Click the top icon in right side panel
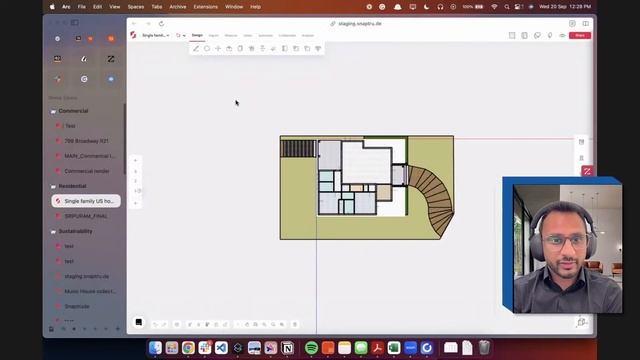This screenshot has width=640, height=360. pyautogui.click(x=582, y=142)
